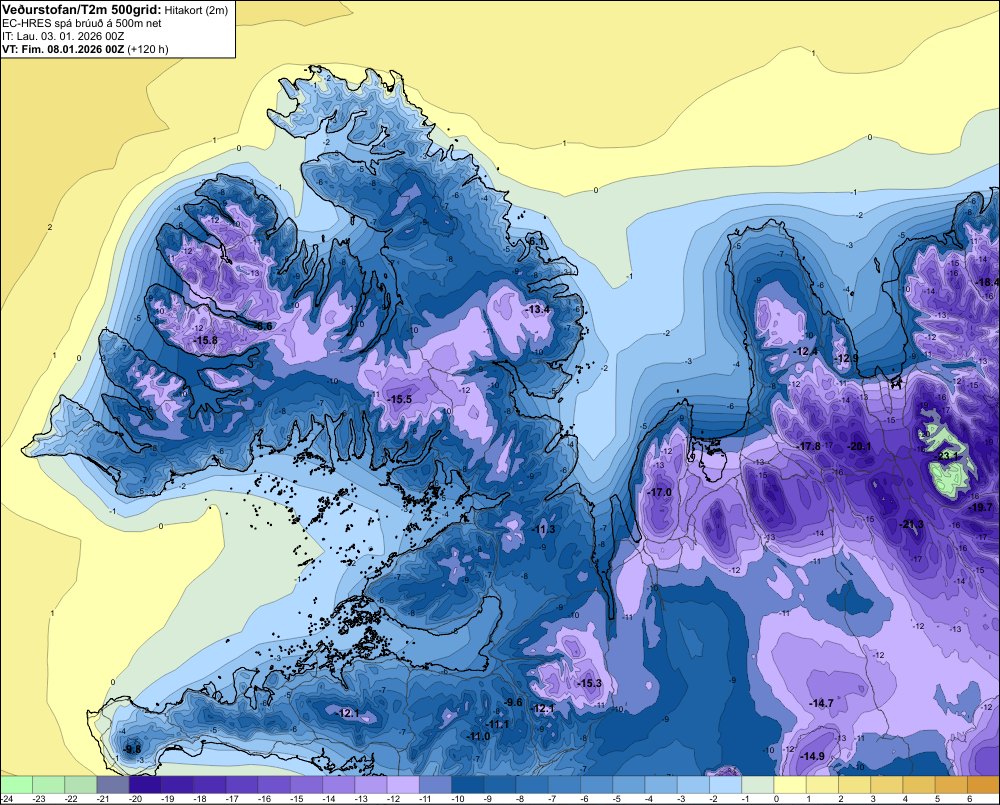Viewport: 1000px width, 805px height.
Task: Click the "-14.9" temperature value
Action: point(812,756)
